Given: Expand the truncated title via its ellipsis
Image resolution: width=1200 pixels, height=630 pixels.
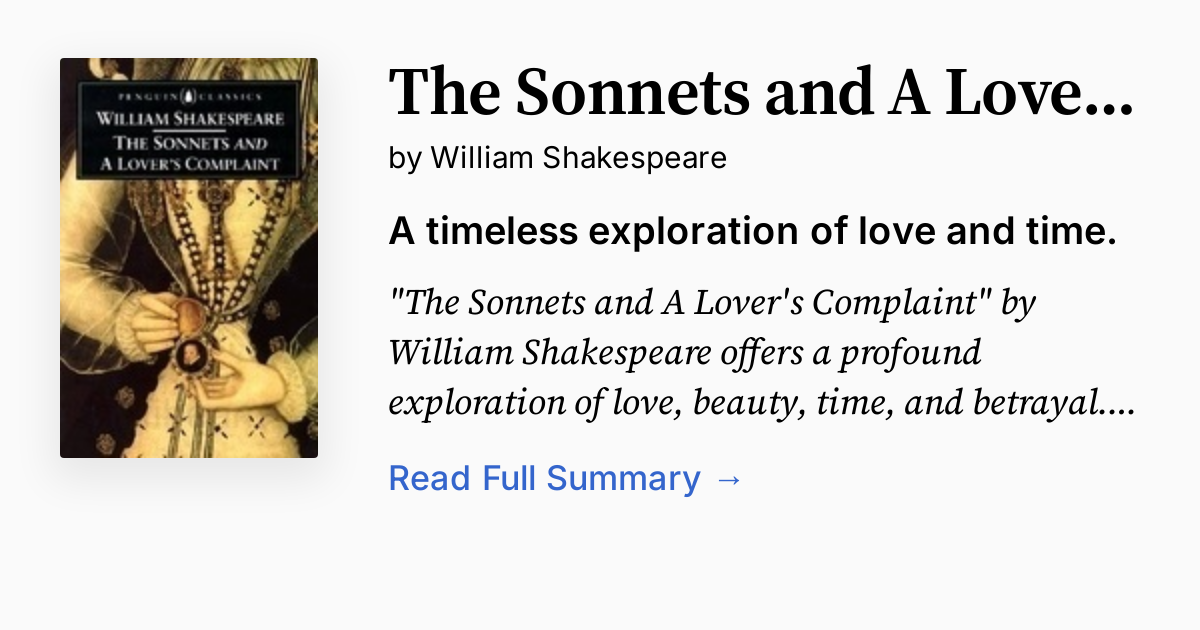Looking at the screenshot, I should point(1112,92).
